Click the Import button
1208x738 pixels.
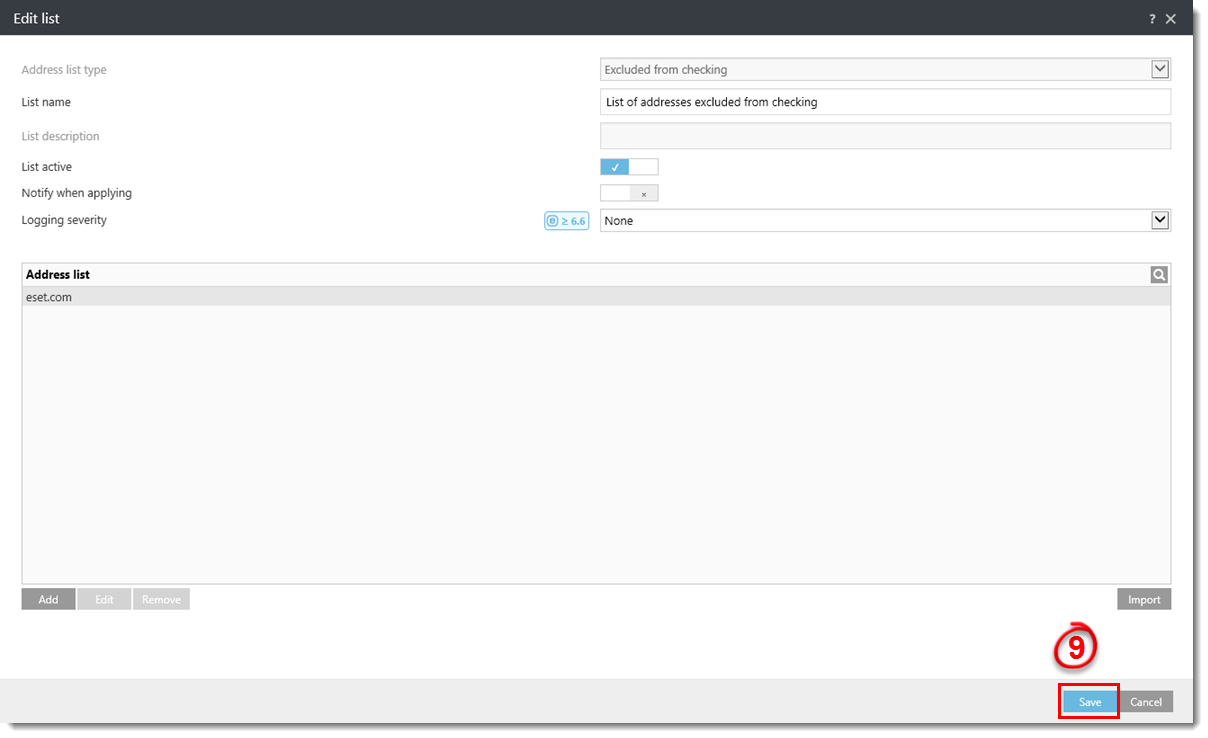point(1144,599)
